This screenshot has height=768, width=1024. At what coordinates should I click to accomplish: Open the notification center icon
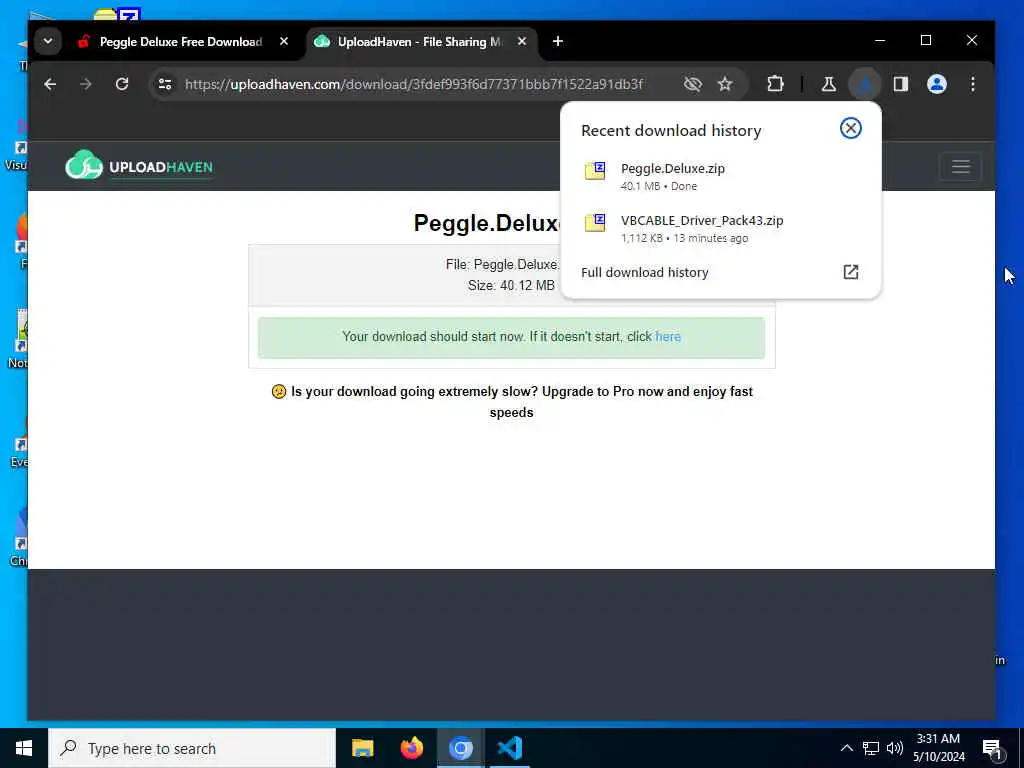992,749
